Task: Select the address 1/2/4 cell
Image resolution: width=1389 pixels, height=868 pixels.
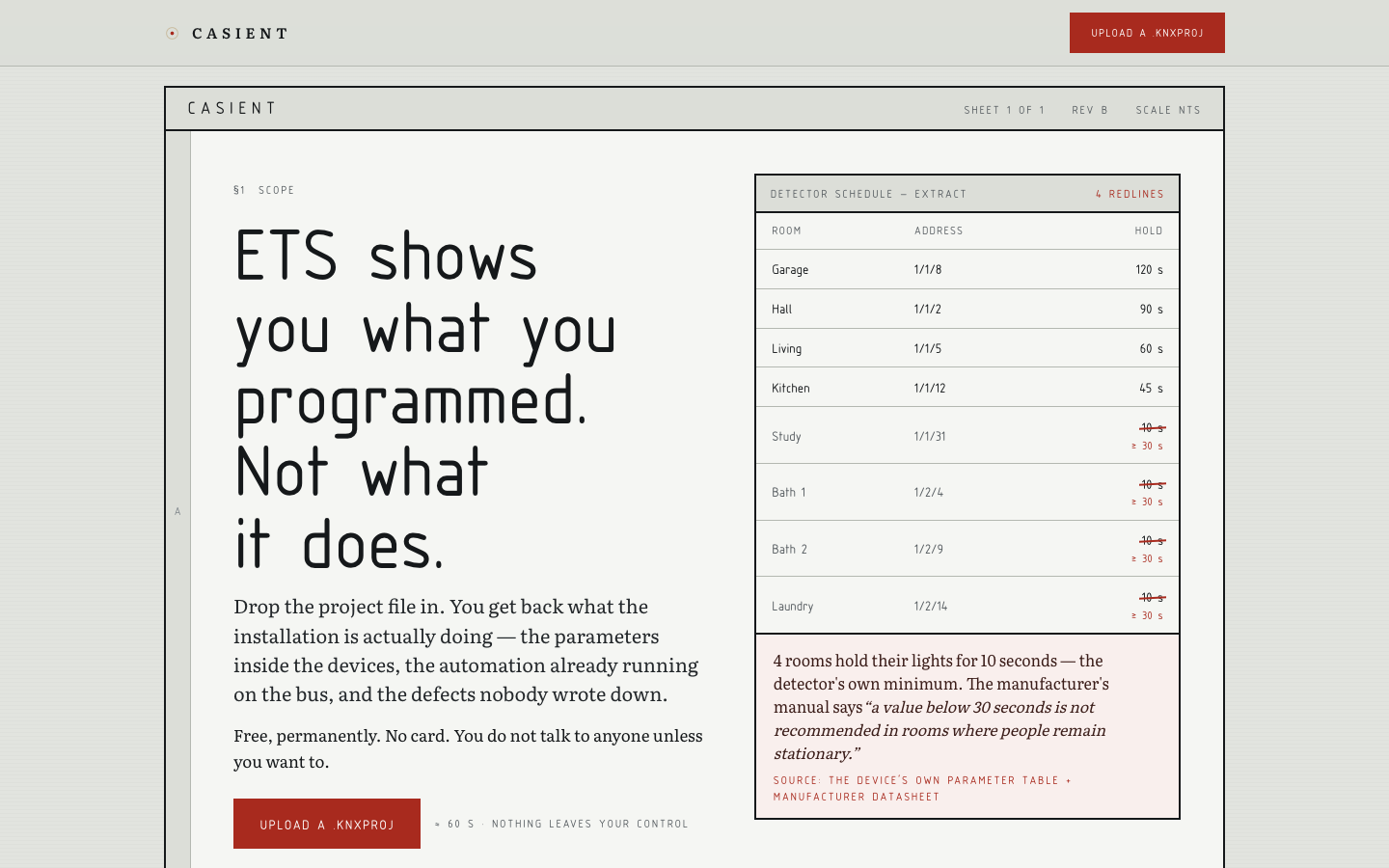Action: coord(929,493)
